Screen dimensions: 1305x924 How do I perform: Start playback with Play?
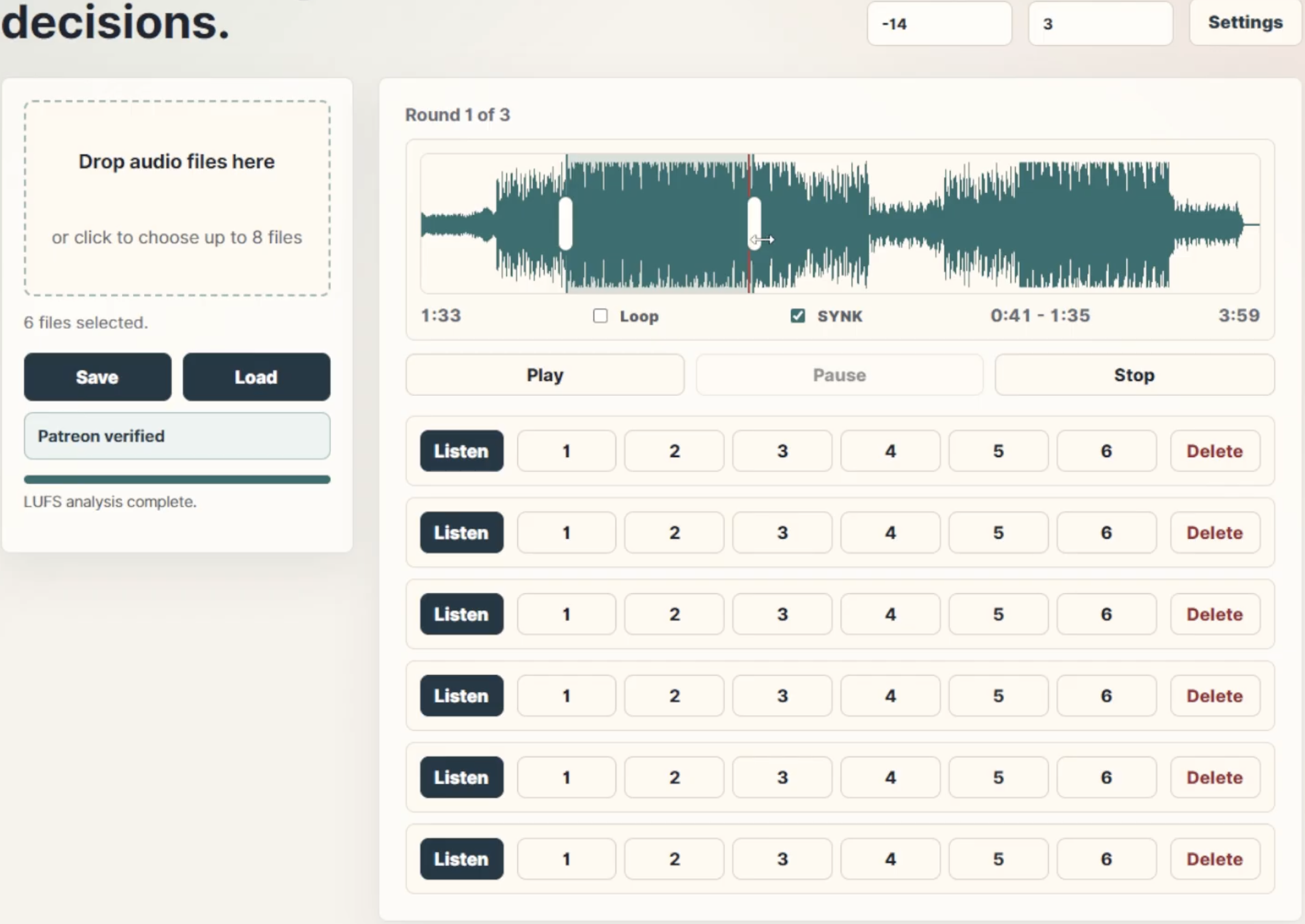545,375
